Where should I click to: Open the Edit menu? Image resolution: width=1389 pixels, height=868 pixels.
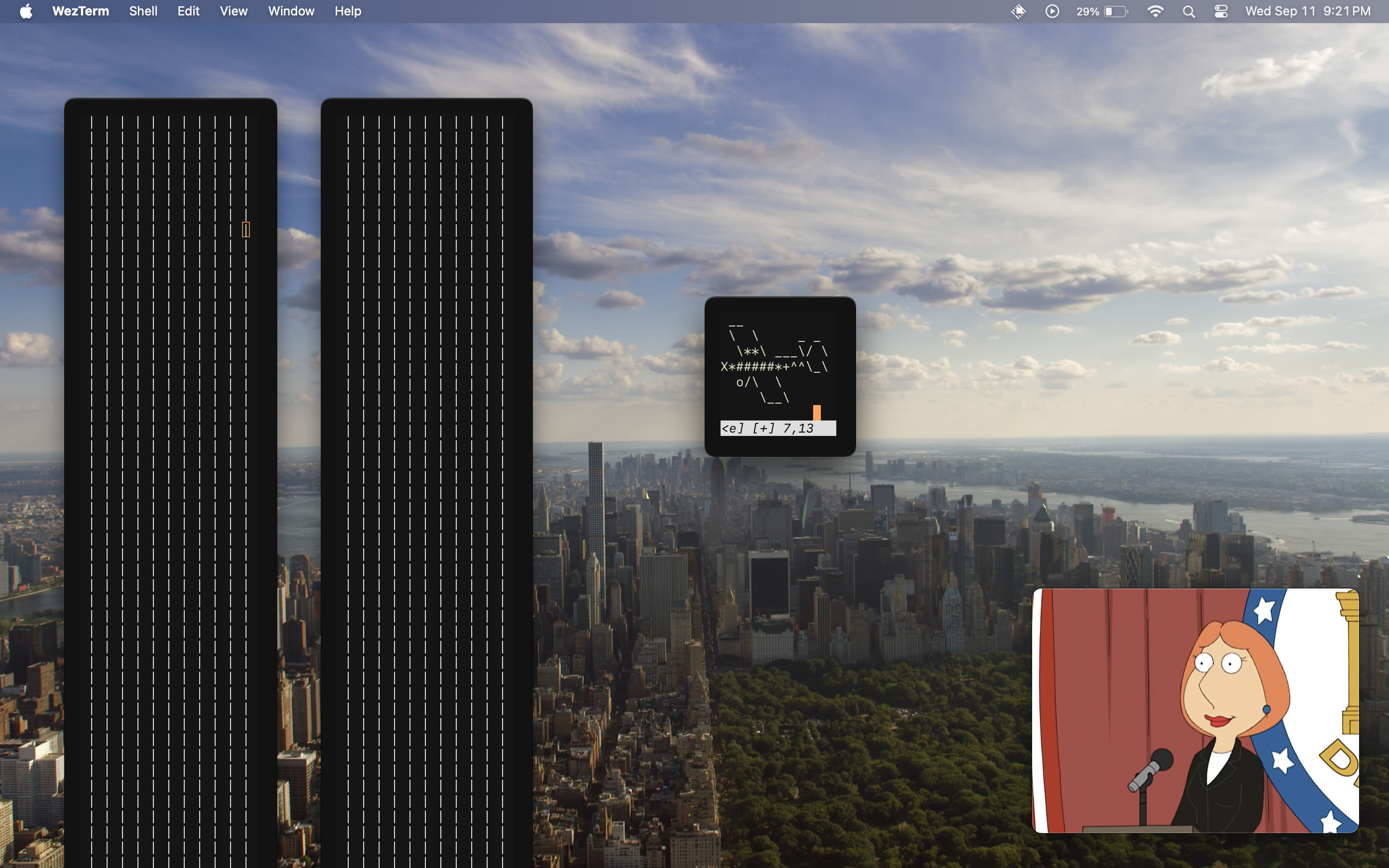click(188, 11)
